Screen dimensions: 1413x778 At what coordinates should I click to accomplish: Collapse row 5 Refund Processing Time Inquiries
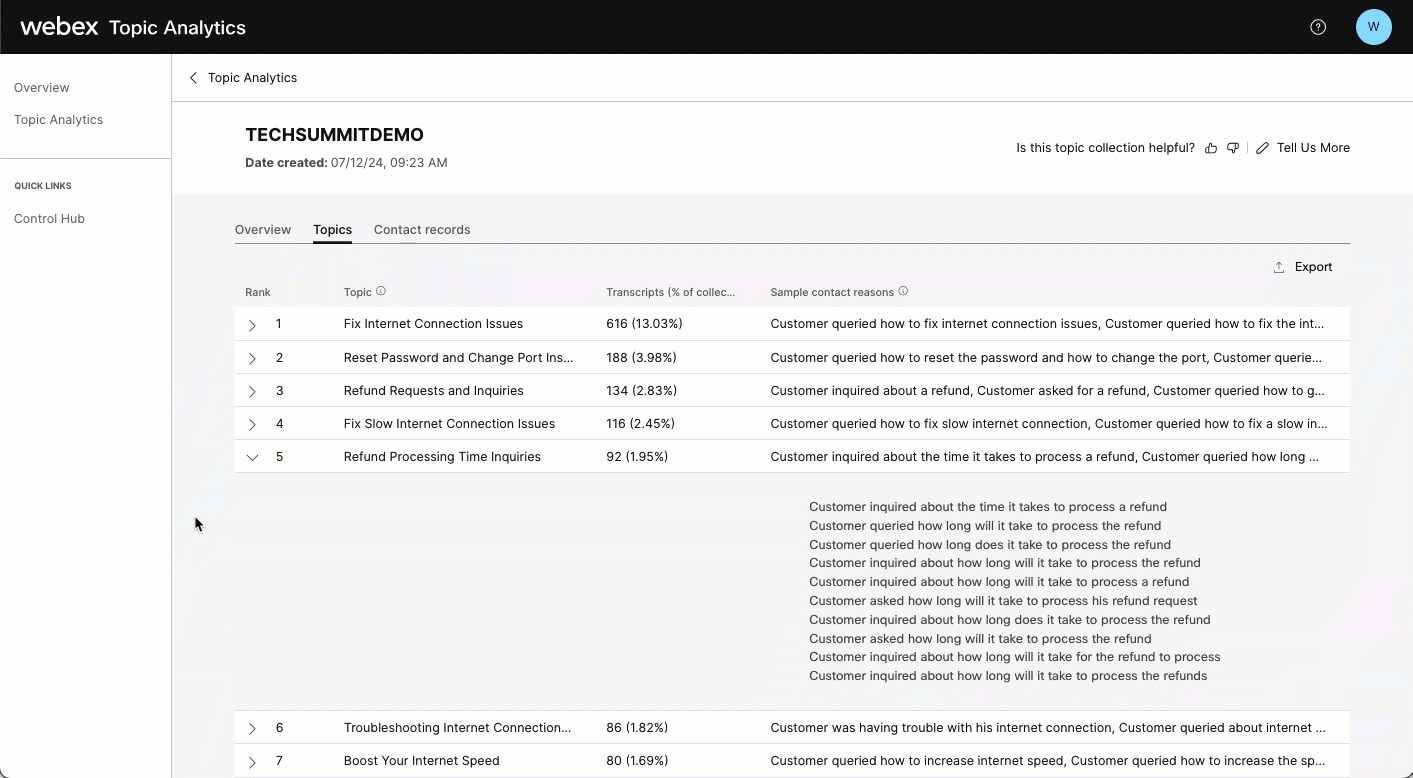pos(252,457)
